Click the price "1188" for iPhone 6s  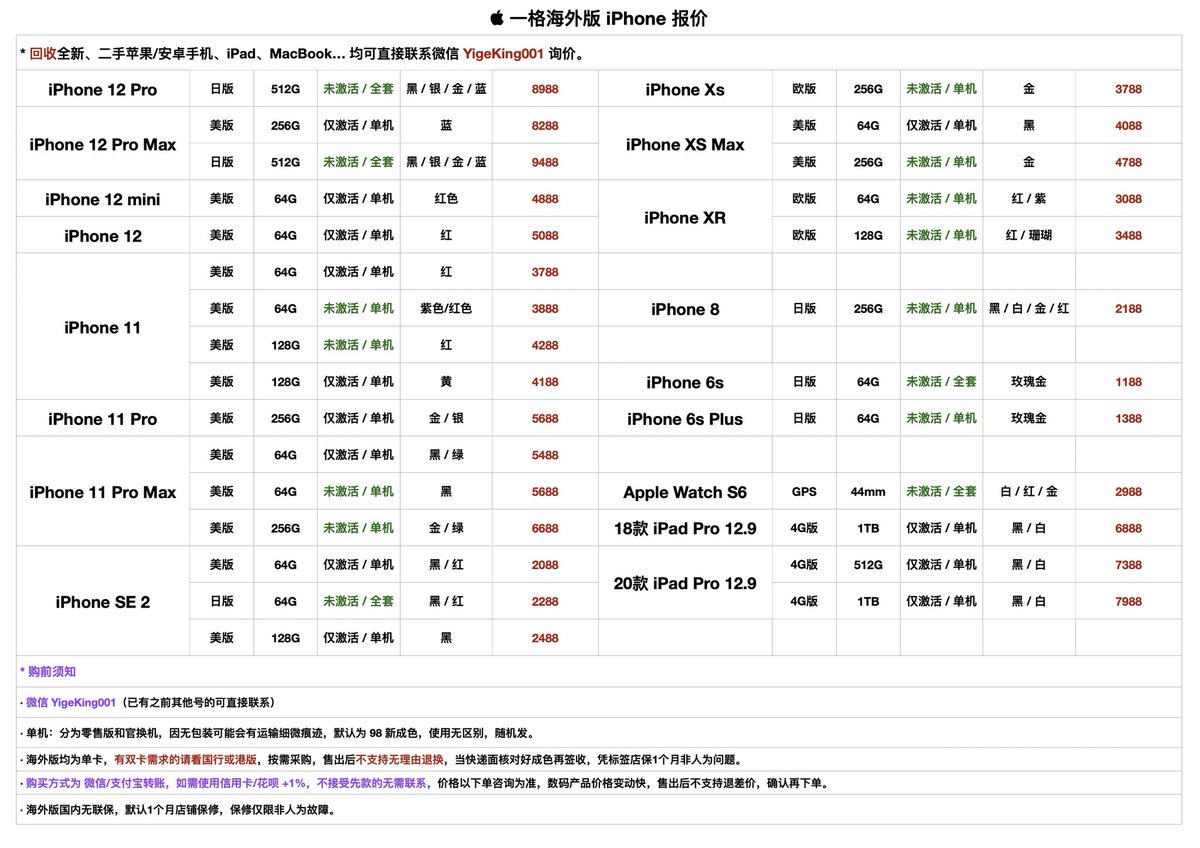coord(1128,382)
